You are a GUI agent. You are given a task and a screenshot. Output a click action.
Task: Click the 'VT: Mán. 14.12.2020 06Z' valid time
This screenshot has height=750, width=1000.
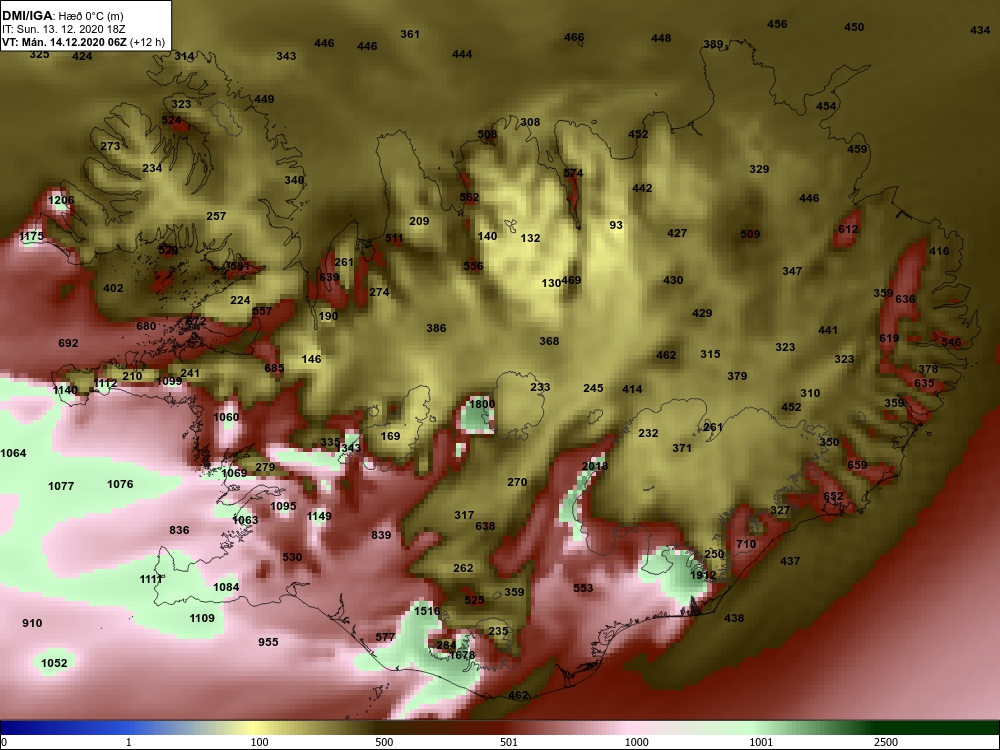64,43
